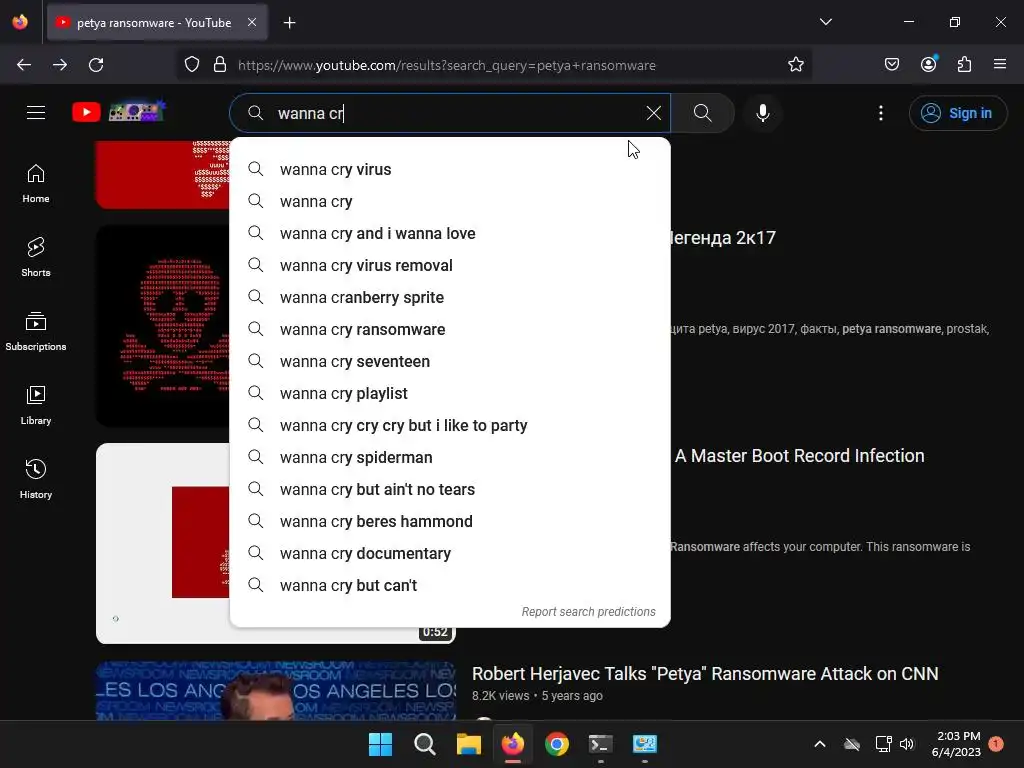Open volume control in system tray
This screenshot has width=1024, height=768.
click(x=906, y=744)
